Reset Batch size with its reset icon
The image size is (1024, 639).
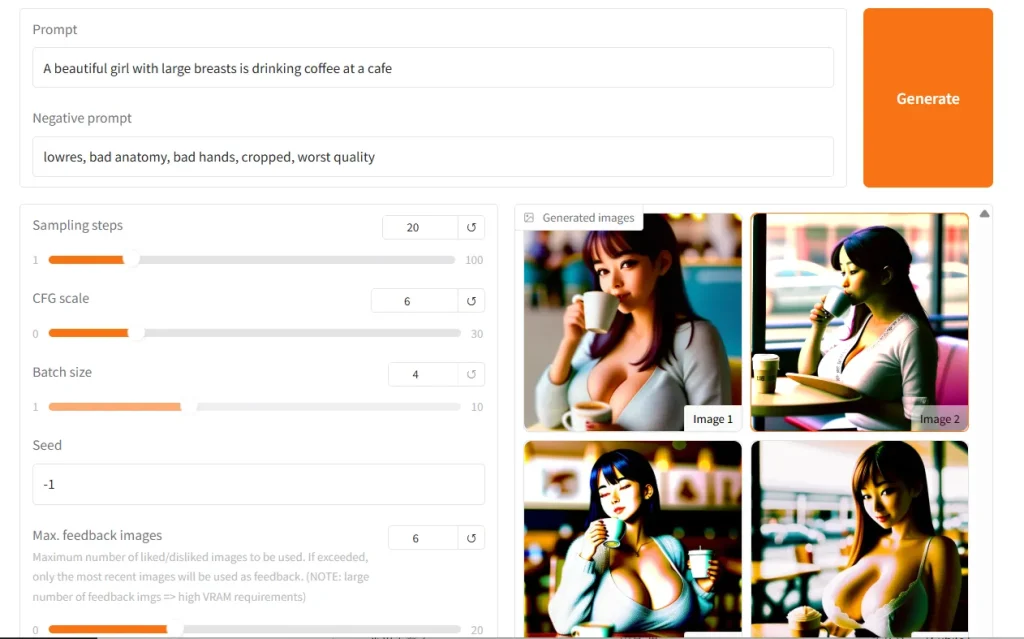point(471,374)
